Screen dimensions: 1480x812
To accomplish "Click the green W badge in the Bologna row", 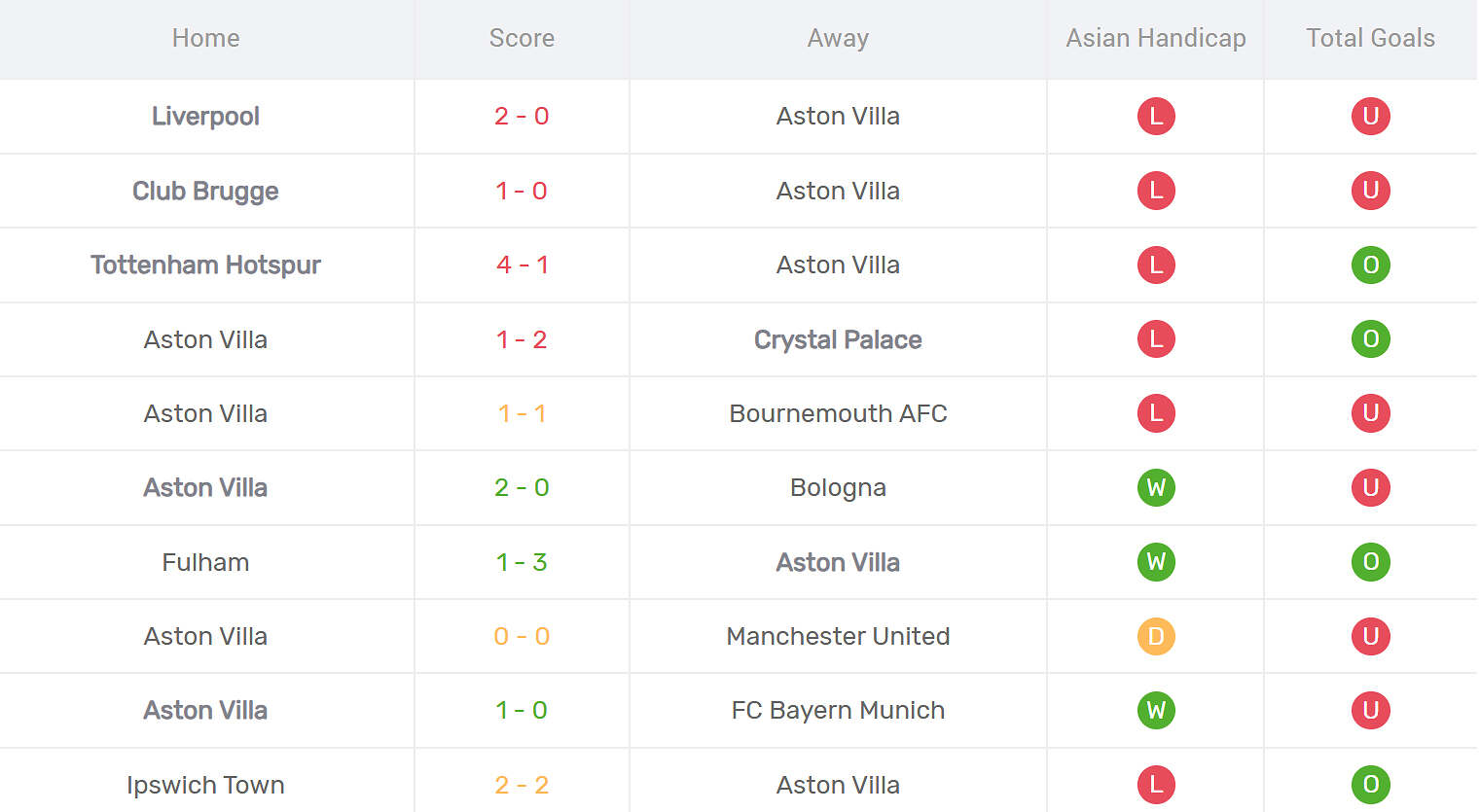I will point(1156,487).
